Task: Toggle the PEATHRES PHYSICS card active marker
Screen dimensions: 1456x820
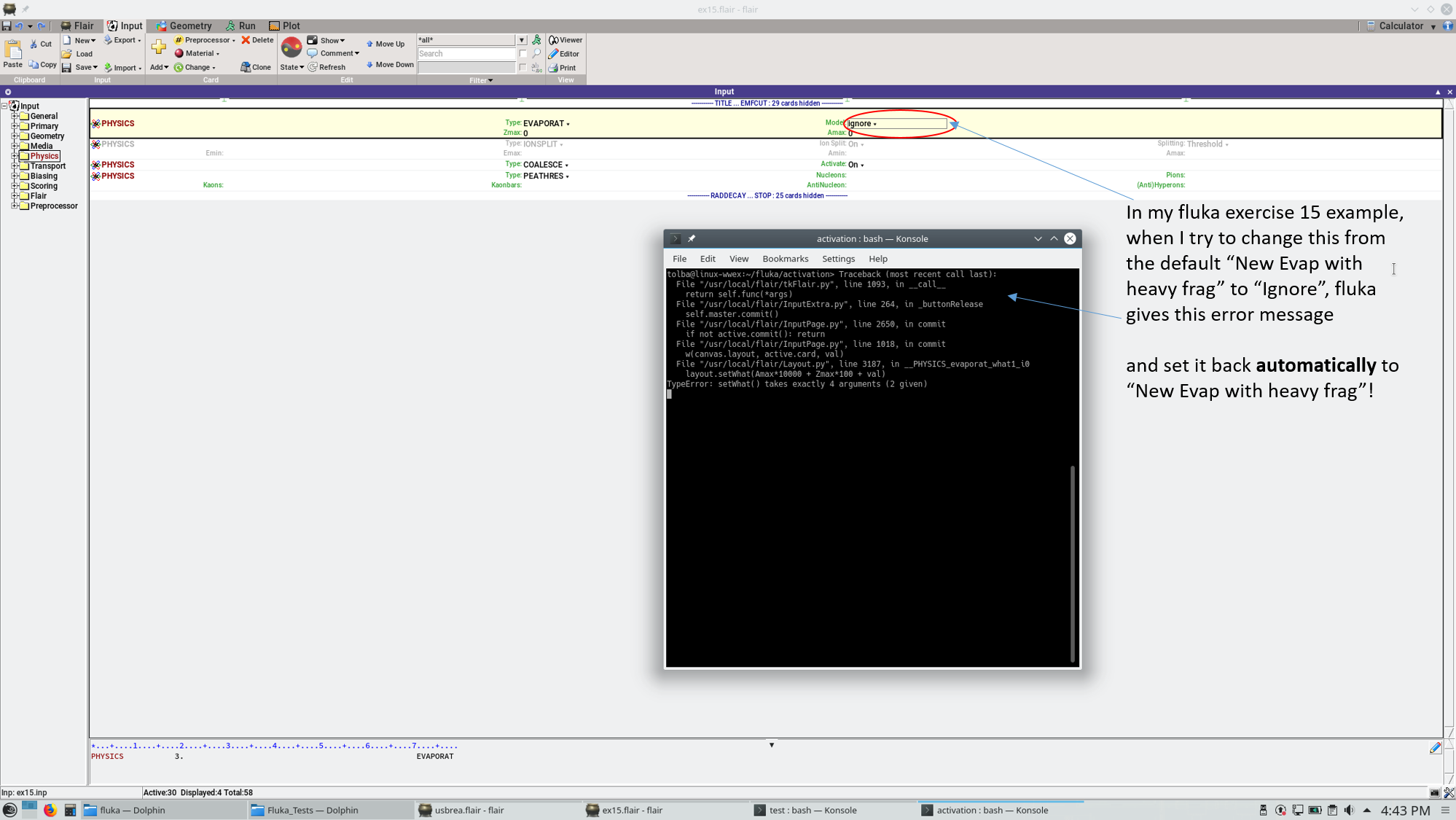Action: point(95,176)
